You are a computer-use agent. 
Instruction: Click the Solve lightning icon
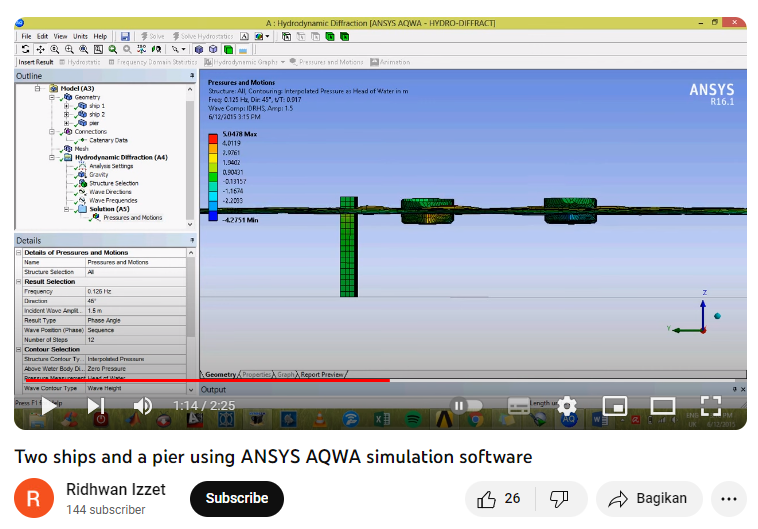[x=144, y=36]
